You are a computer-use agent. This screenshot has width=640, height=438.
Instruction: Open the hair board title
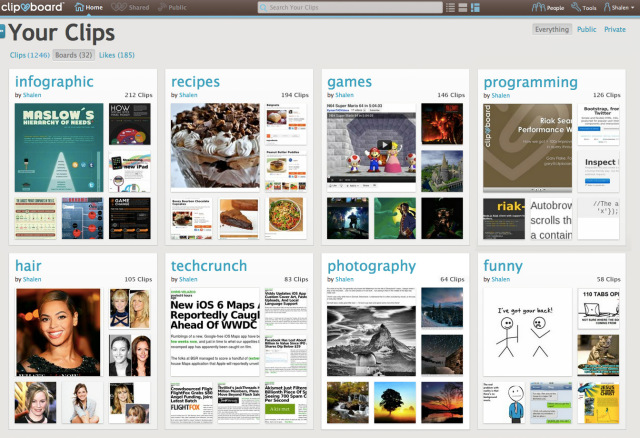[x=28, y=266]
